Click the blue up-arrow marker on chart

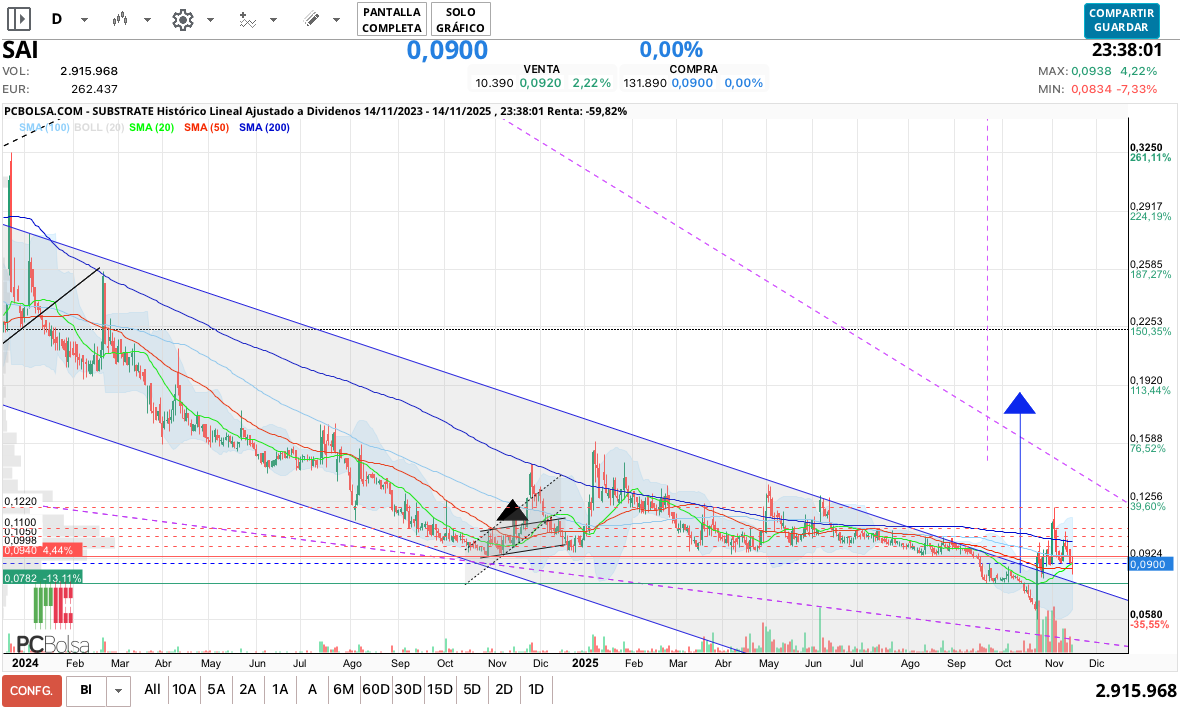click(x=1019, y=403)
